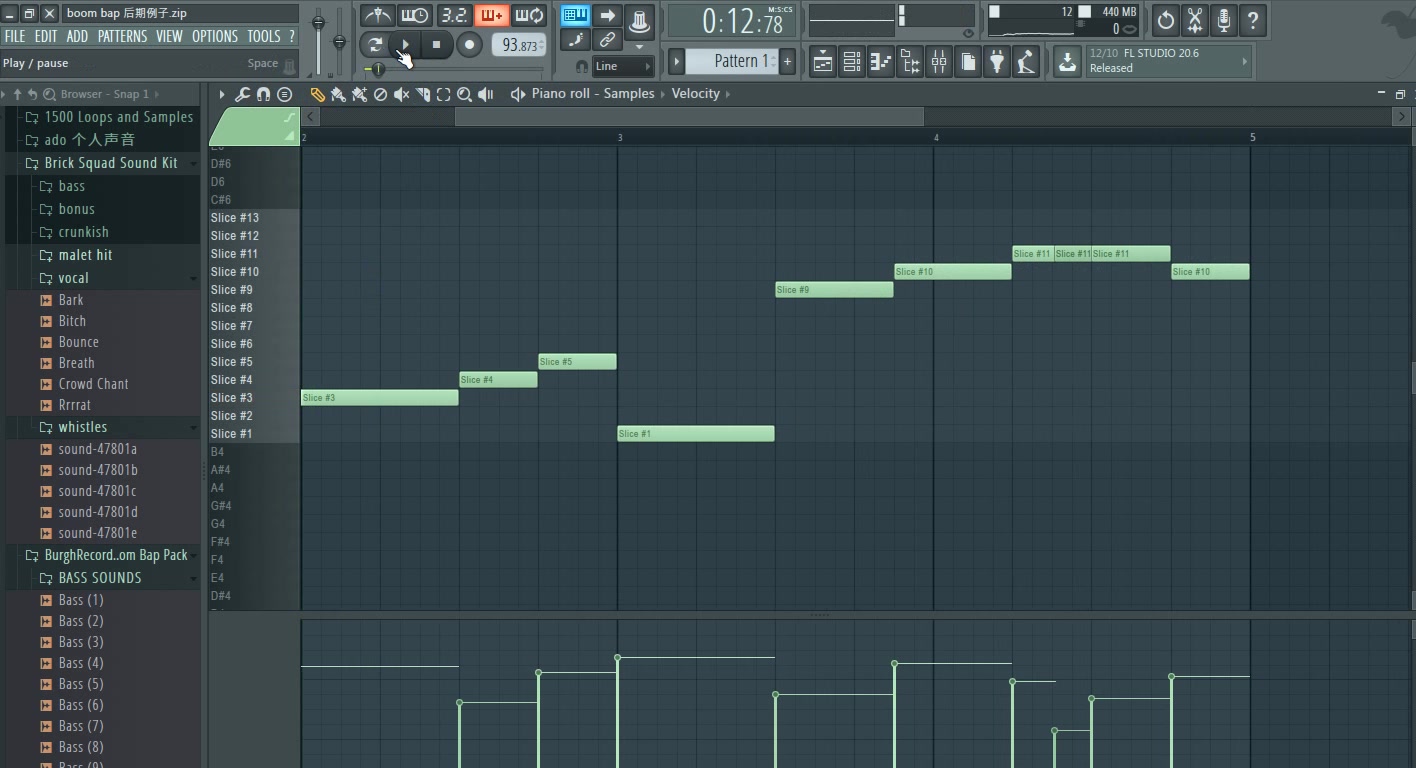Viewport: 1416px width, 768px height.
Task: Toggle loop recording
Action: (528, 15)
